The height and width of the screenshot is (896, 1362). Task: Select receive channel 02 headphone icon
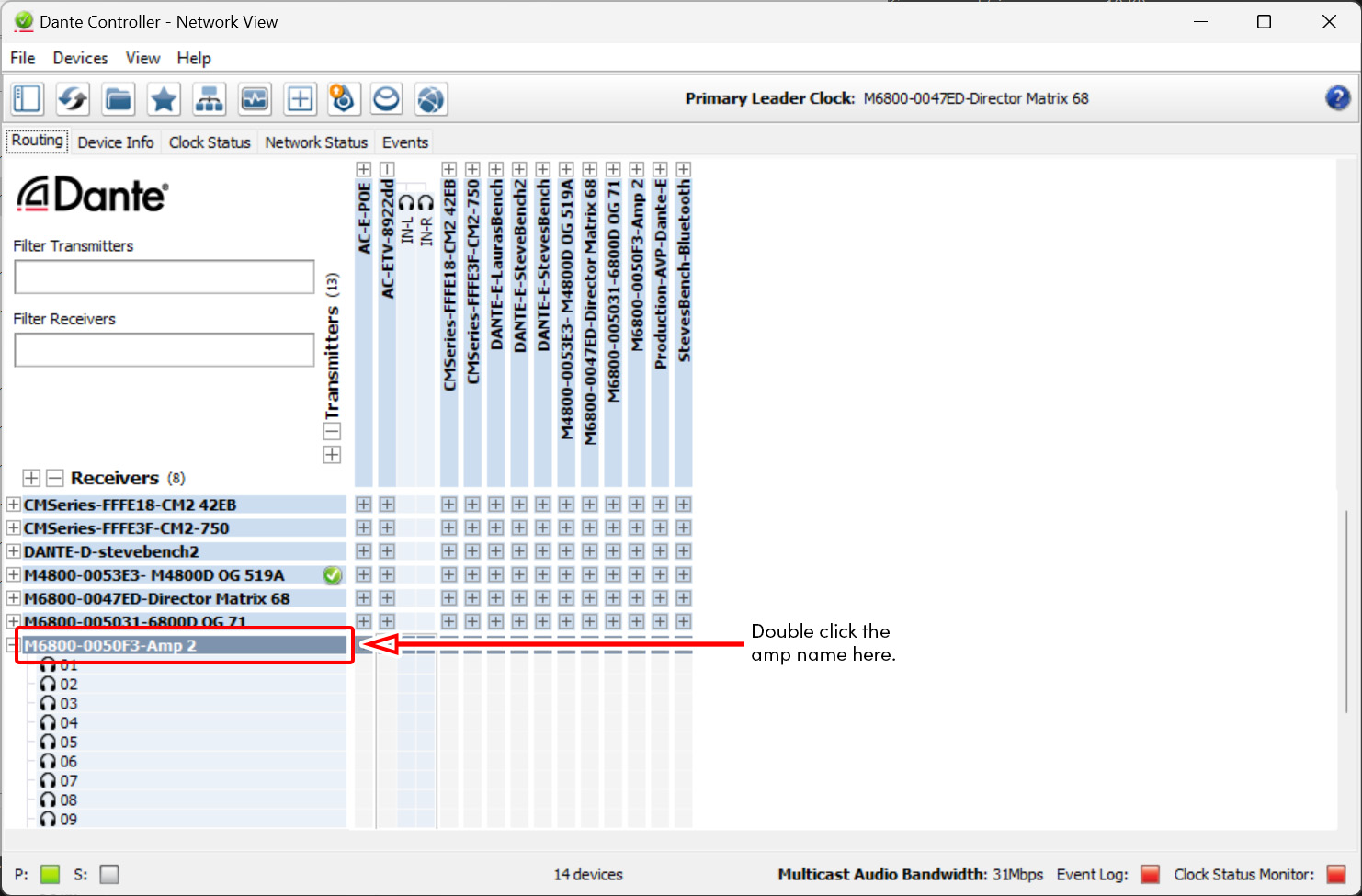[49, 684]
